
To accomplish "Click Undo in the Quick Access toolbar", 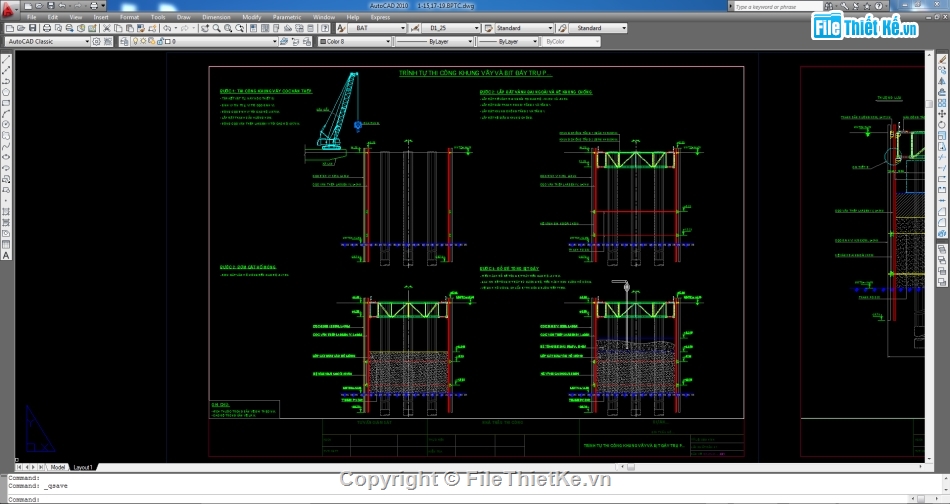I will point(62,6).
